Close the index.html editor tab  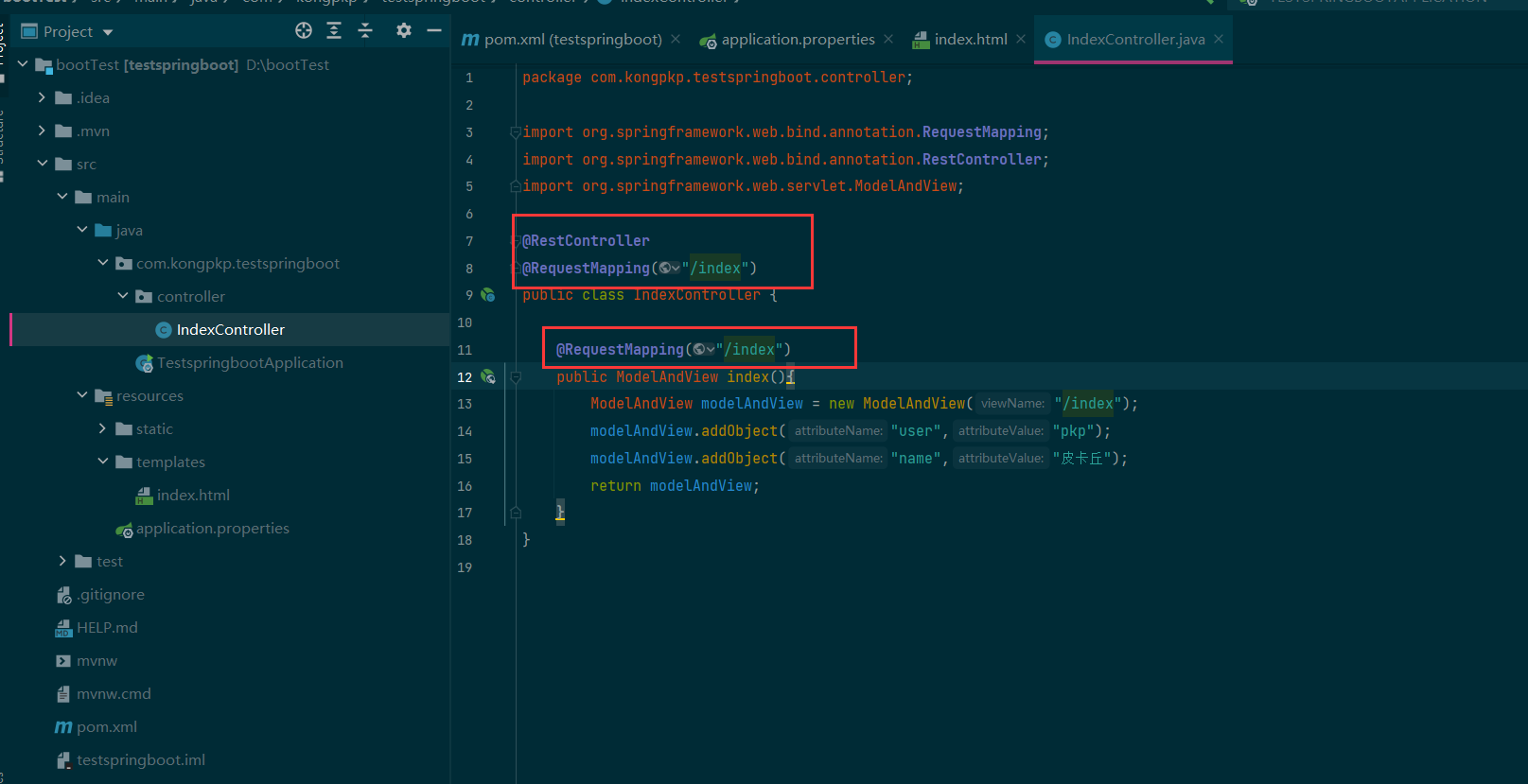coord(1021,39)
